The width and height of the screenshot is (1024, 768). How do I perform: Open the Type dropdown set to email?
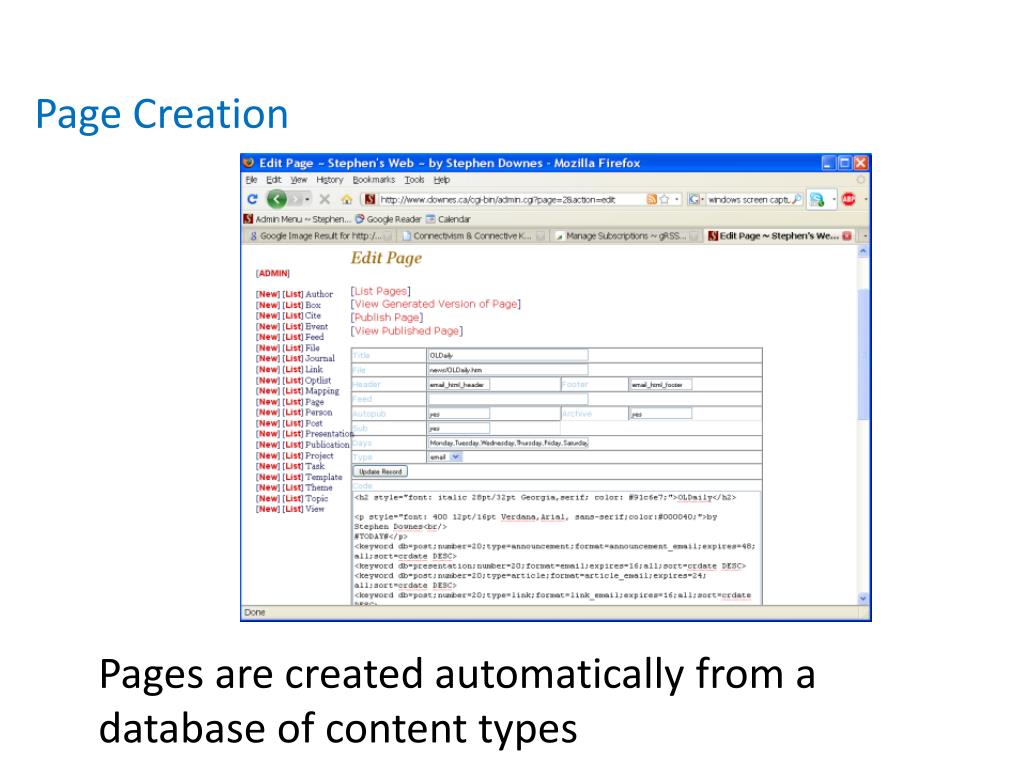[x=445, y=457]
